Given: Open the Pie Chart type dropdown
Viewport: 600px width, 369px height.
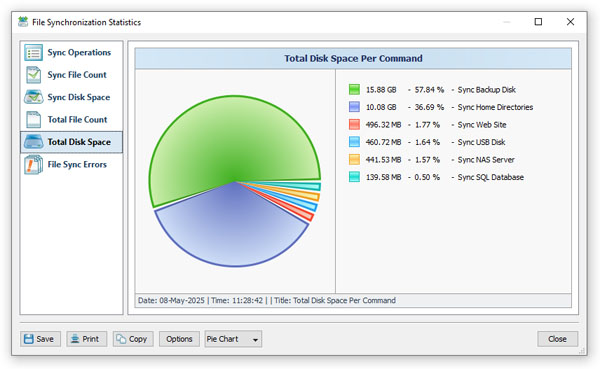Looking at the screenshot, I should click(233, 339).
